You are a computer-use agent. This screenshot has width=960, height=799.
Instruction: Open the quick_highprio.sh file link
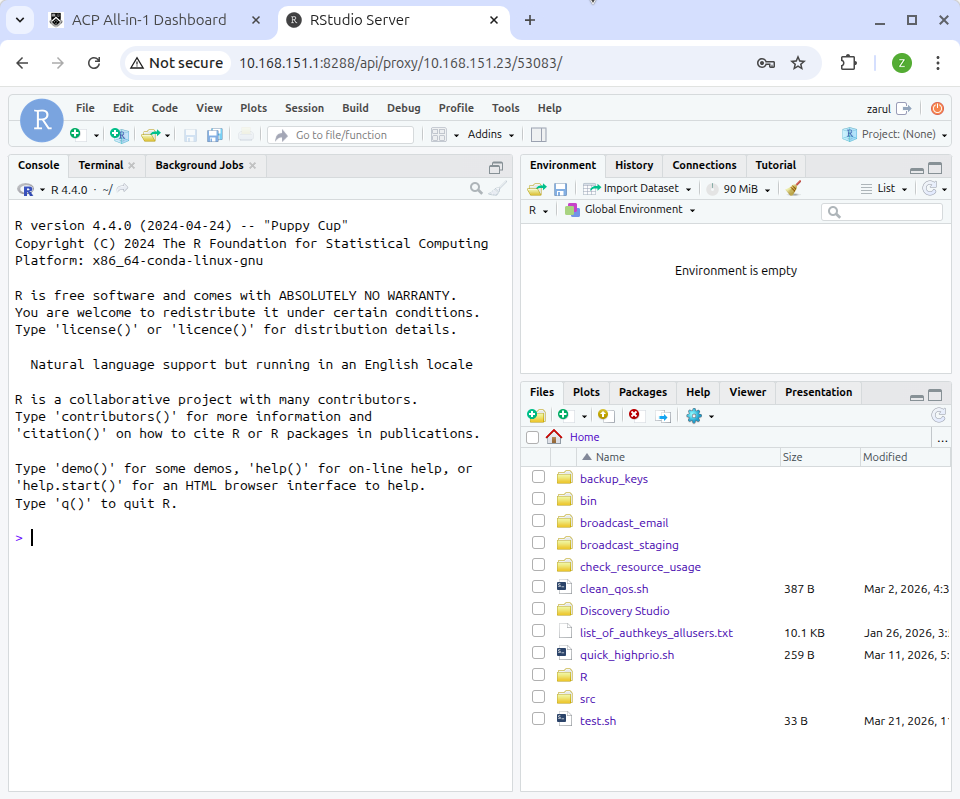627,655
